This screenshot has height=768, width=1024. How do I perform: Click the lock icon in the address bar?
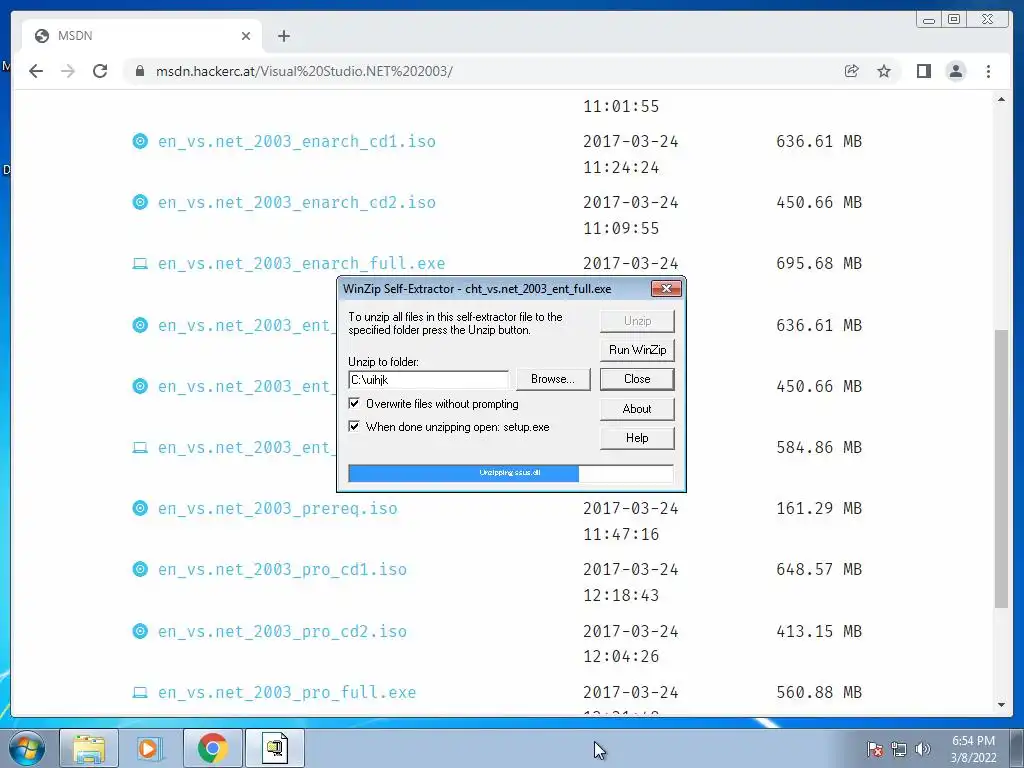click(139, 71)
